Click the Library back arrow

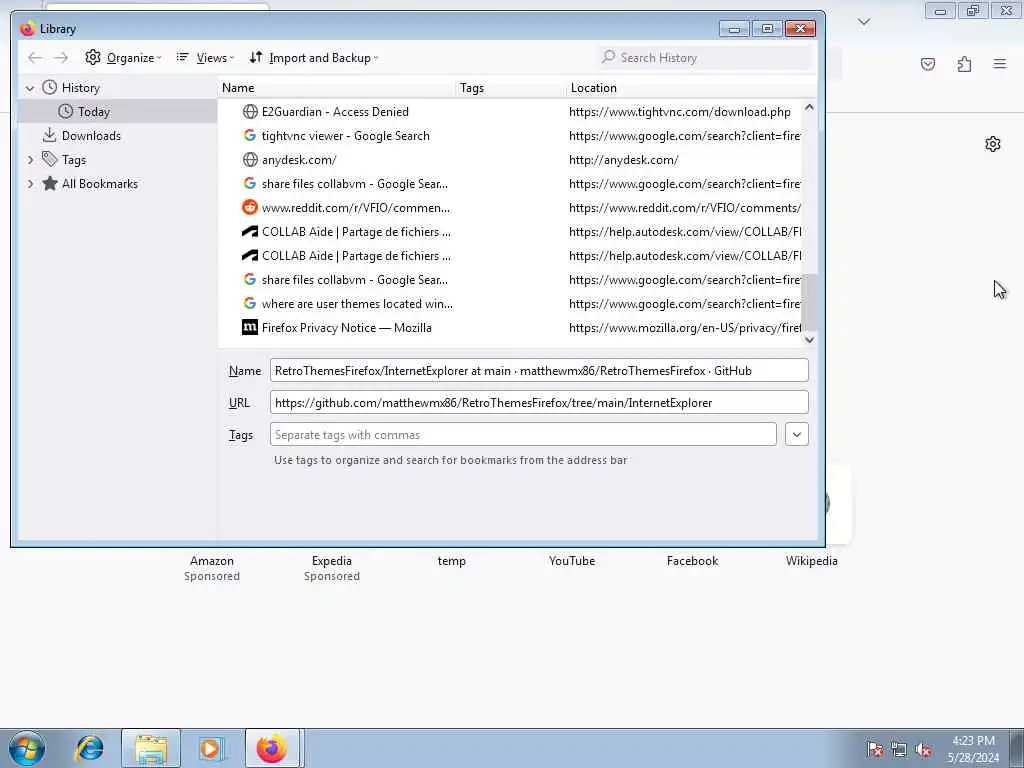[x=35, y=58]
